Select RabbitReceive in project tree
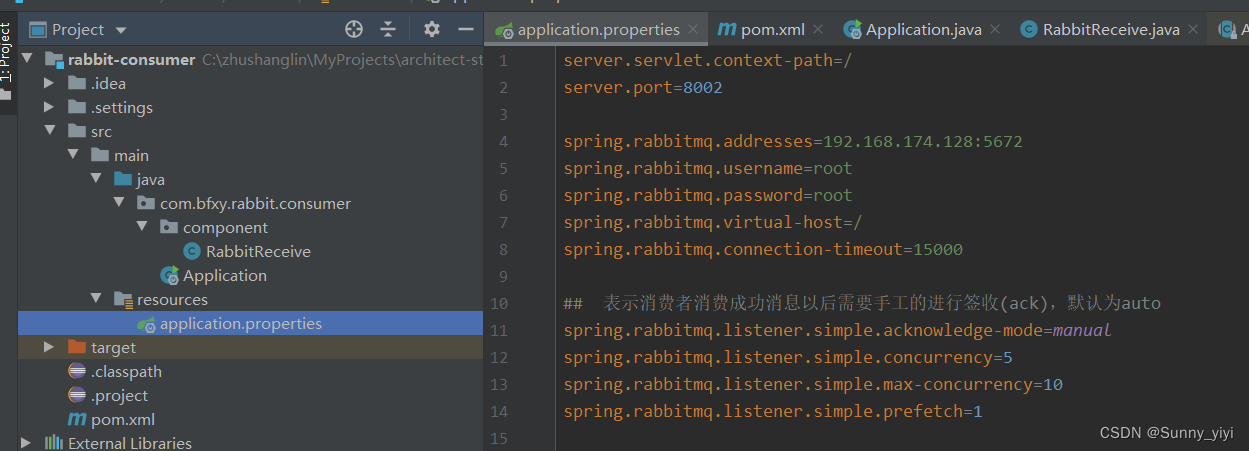 258,251
